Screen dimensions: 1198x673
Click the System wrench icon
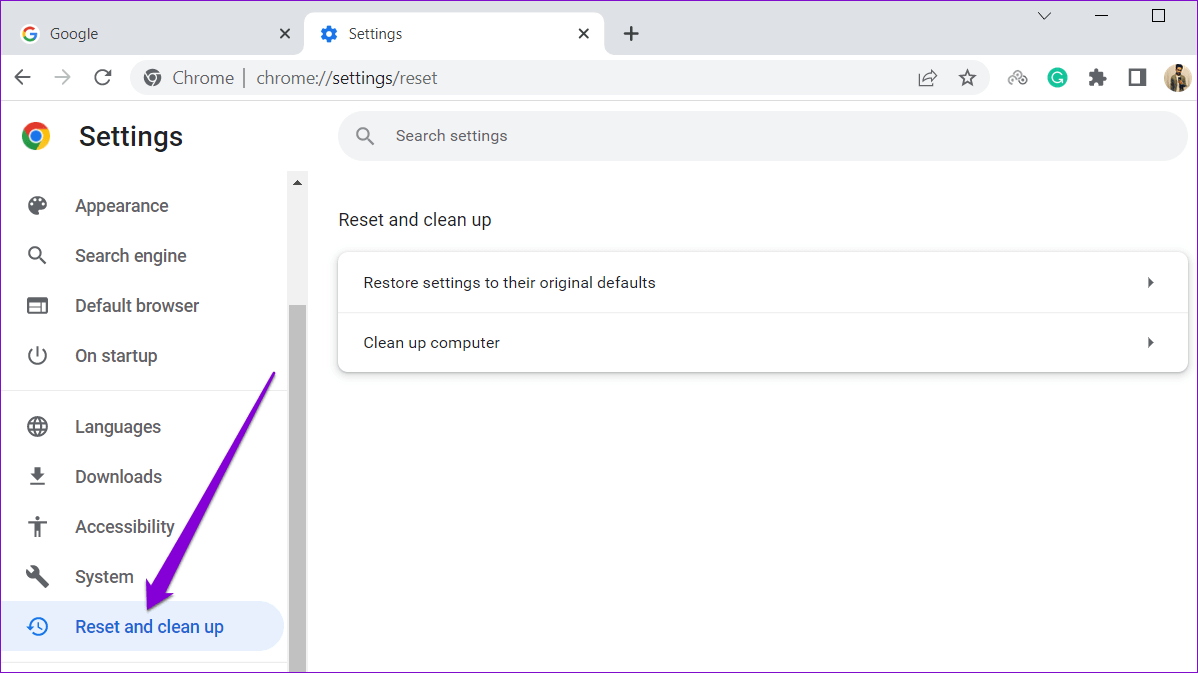(37, 577)
